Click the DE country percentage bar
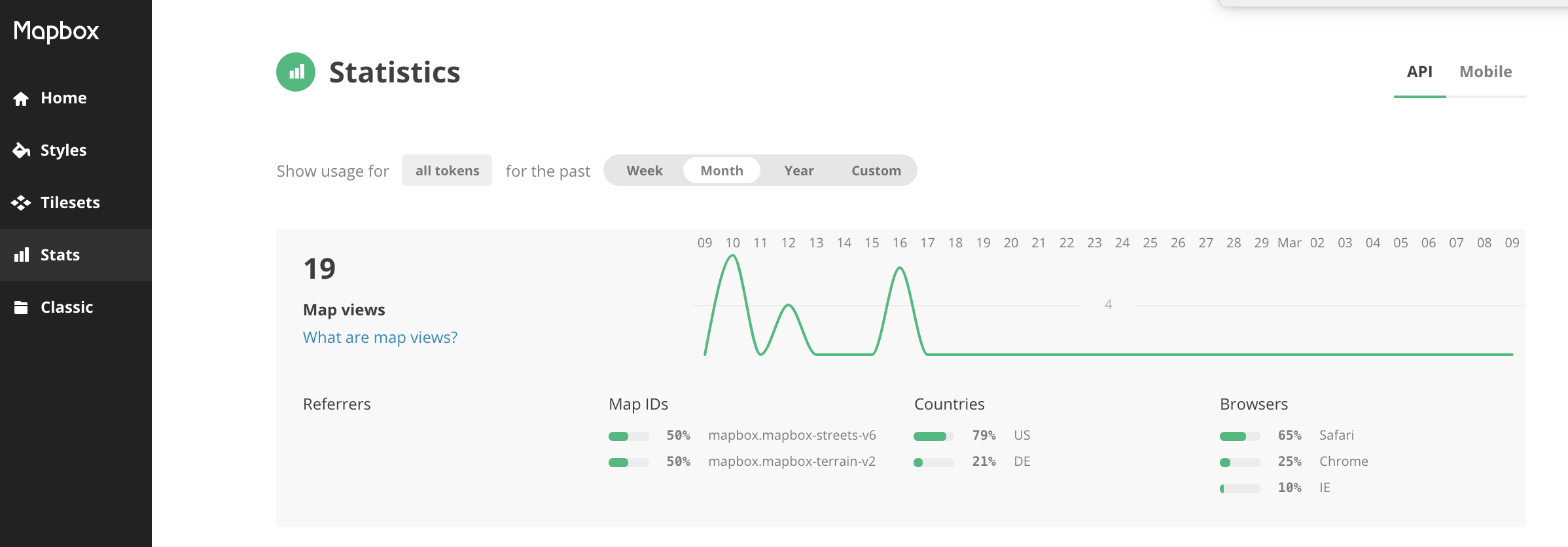 [x=934, y=463]
